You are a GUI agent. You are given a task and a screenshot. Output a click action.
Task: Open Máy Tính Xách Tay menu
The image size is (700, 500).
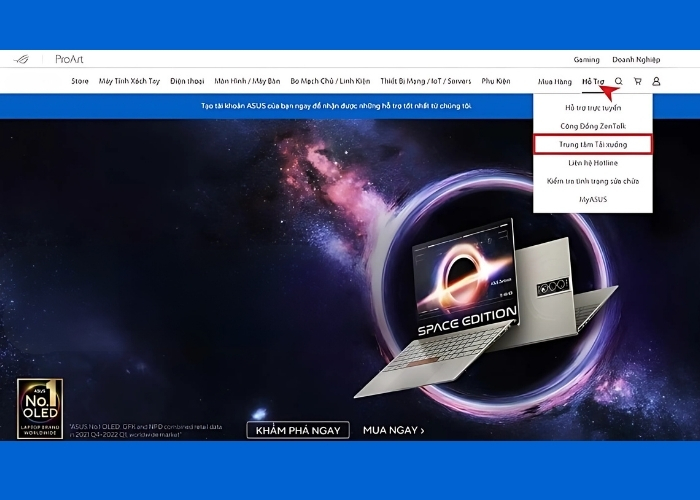click(x=129, y=81)
